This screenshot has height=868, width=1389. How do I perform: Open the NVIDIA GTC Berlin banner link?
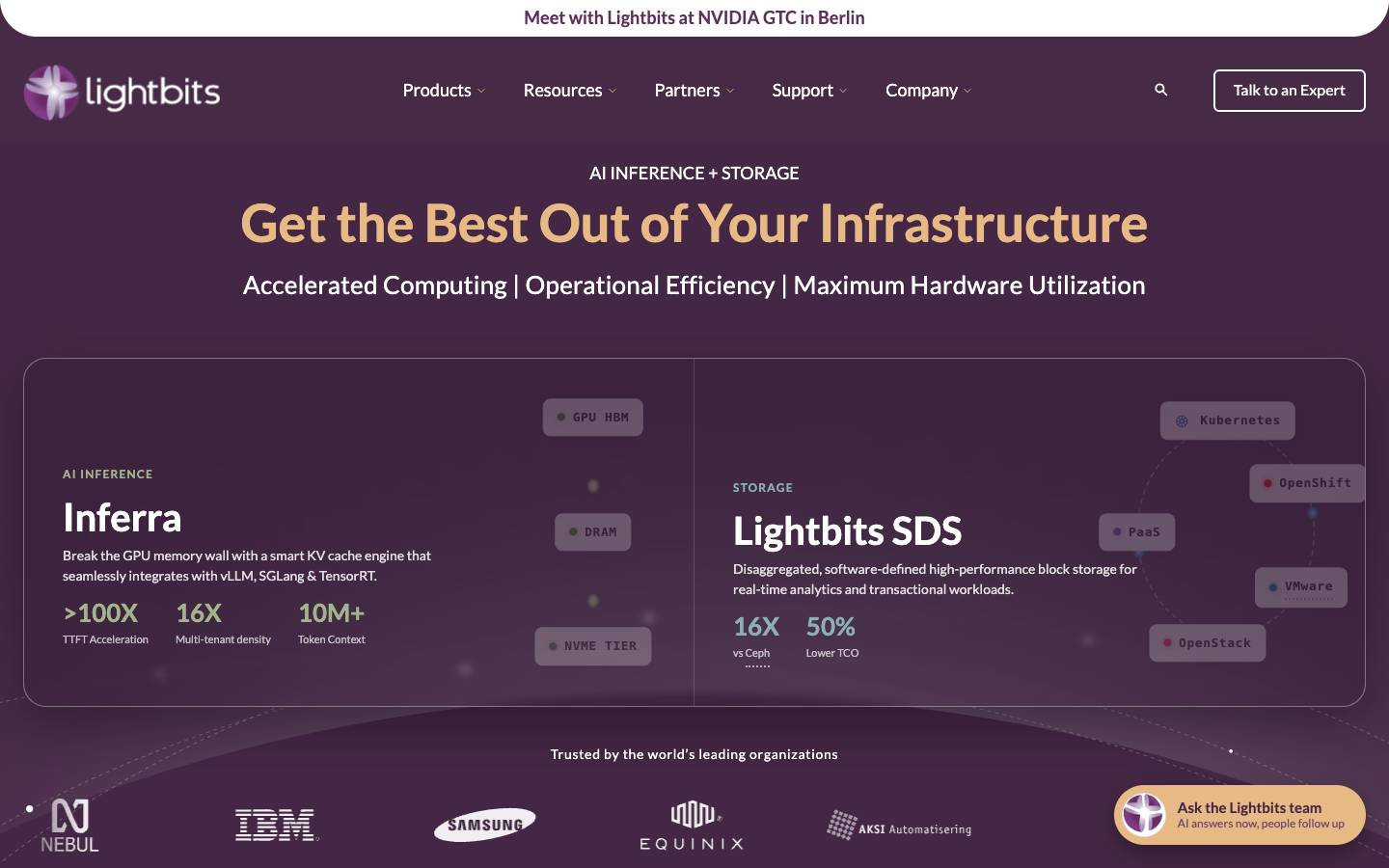[x=694, y=17]
